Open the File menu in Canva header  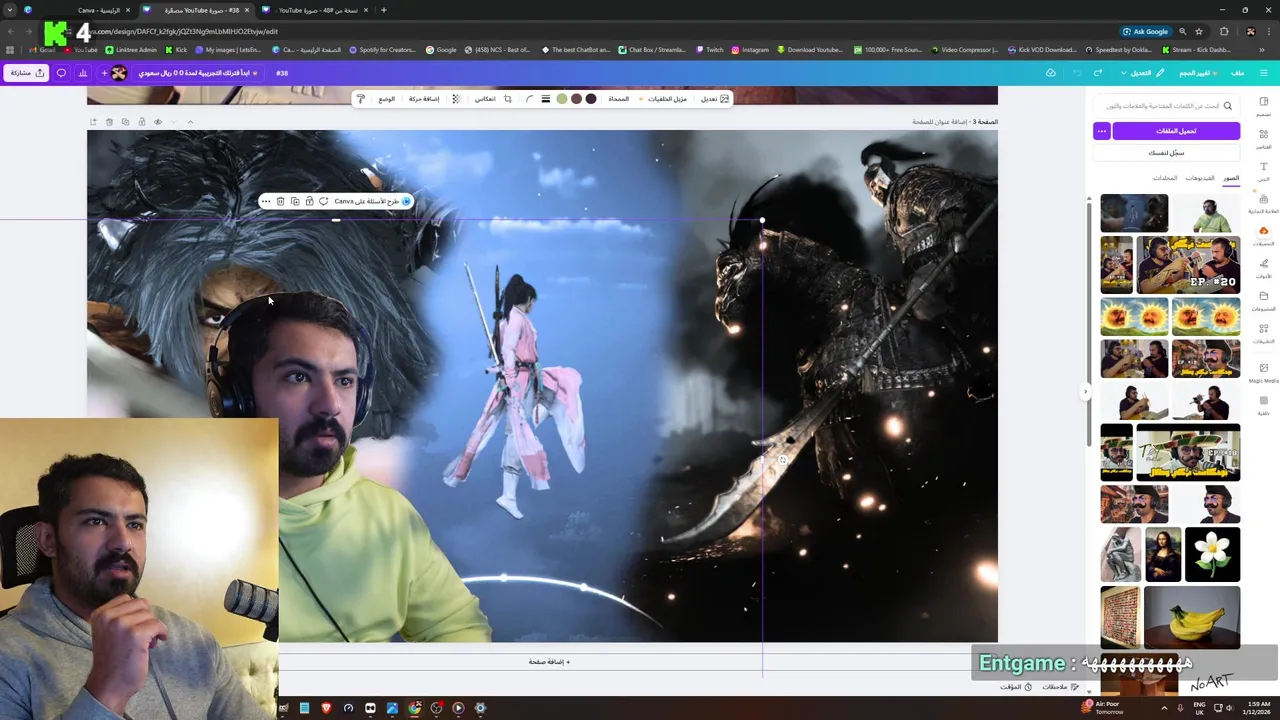[x=1237, y=73]
